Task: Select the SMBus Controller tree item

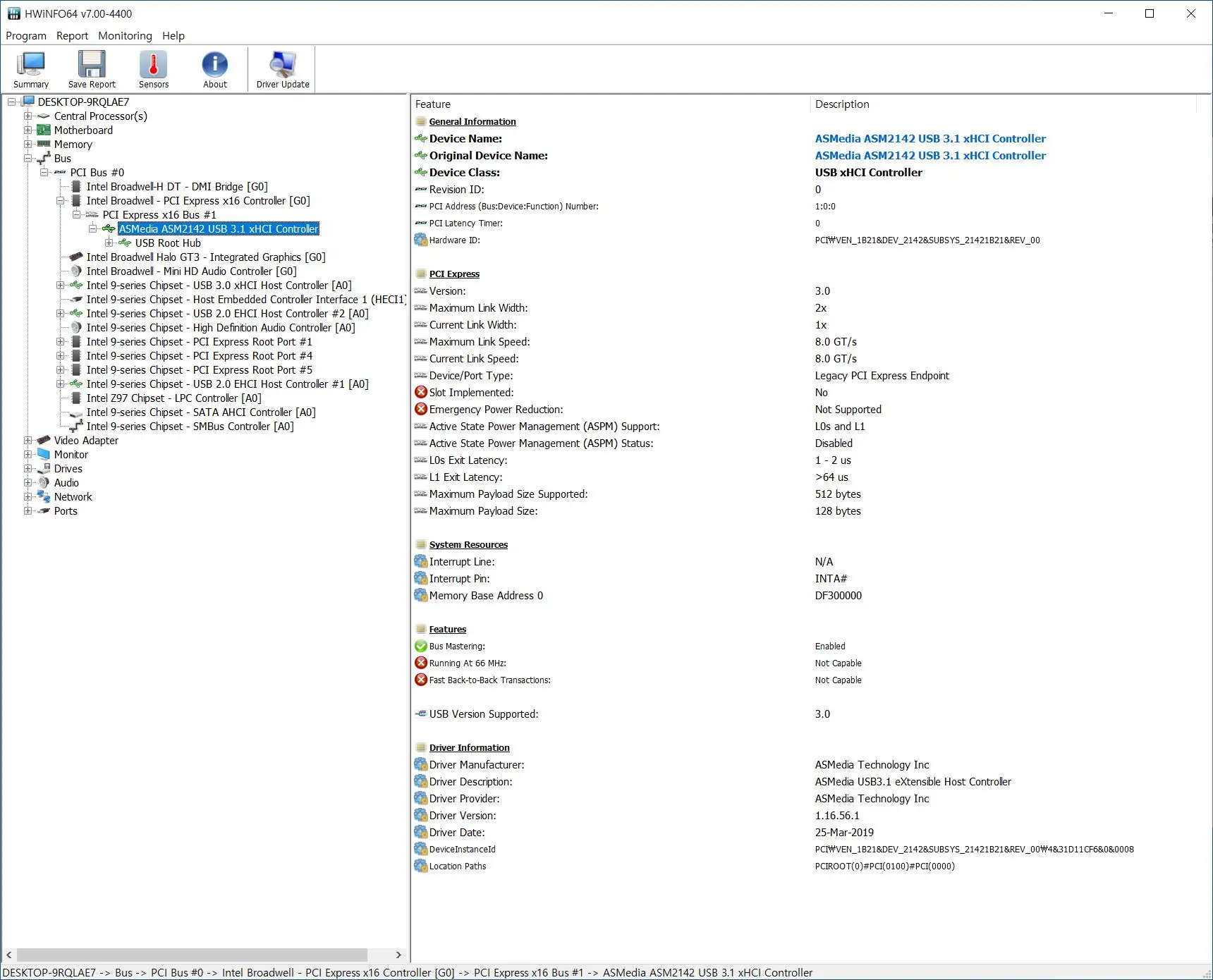Action: 190,426
